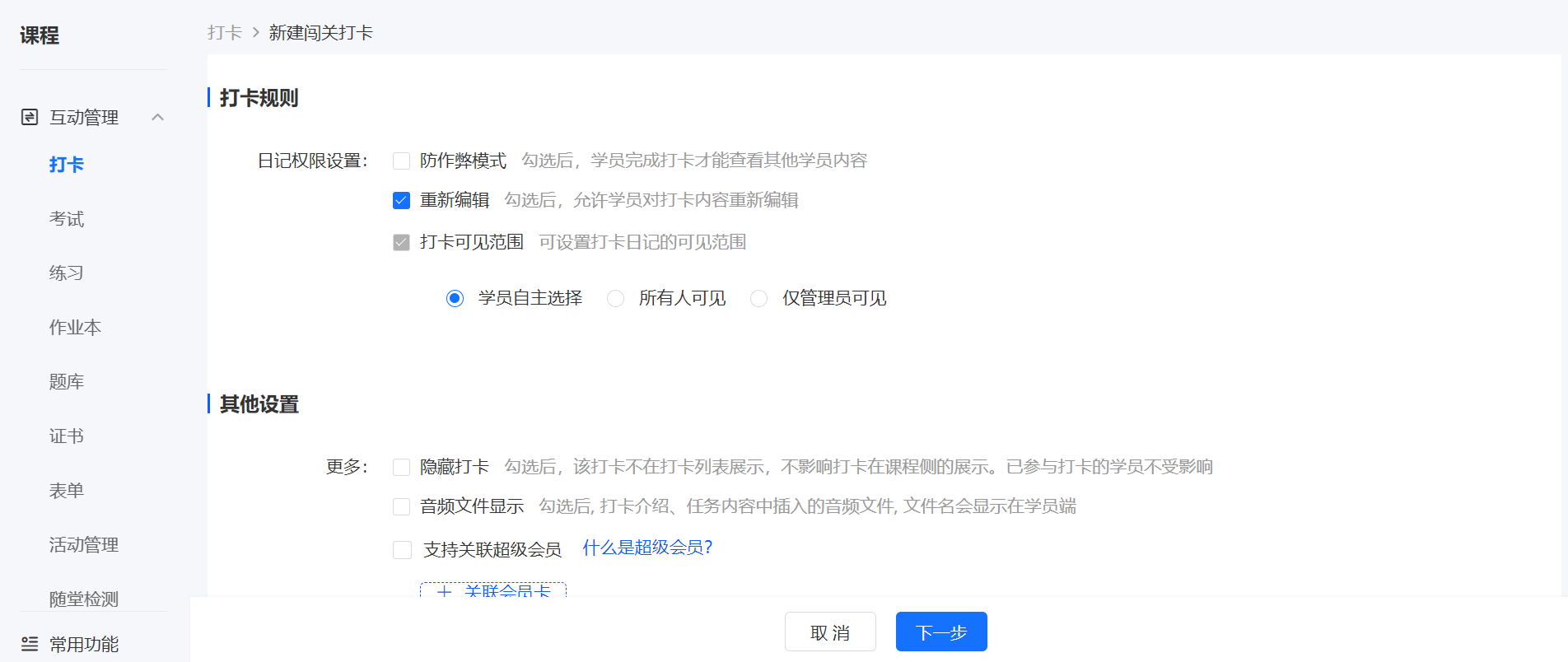
Task: Click the 课程 sidebar title
Action: point(40,35)
